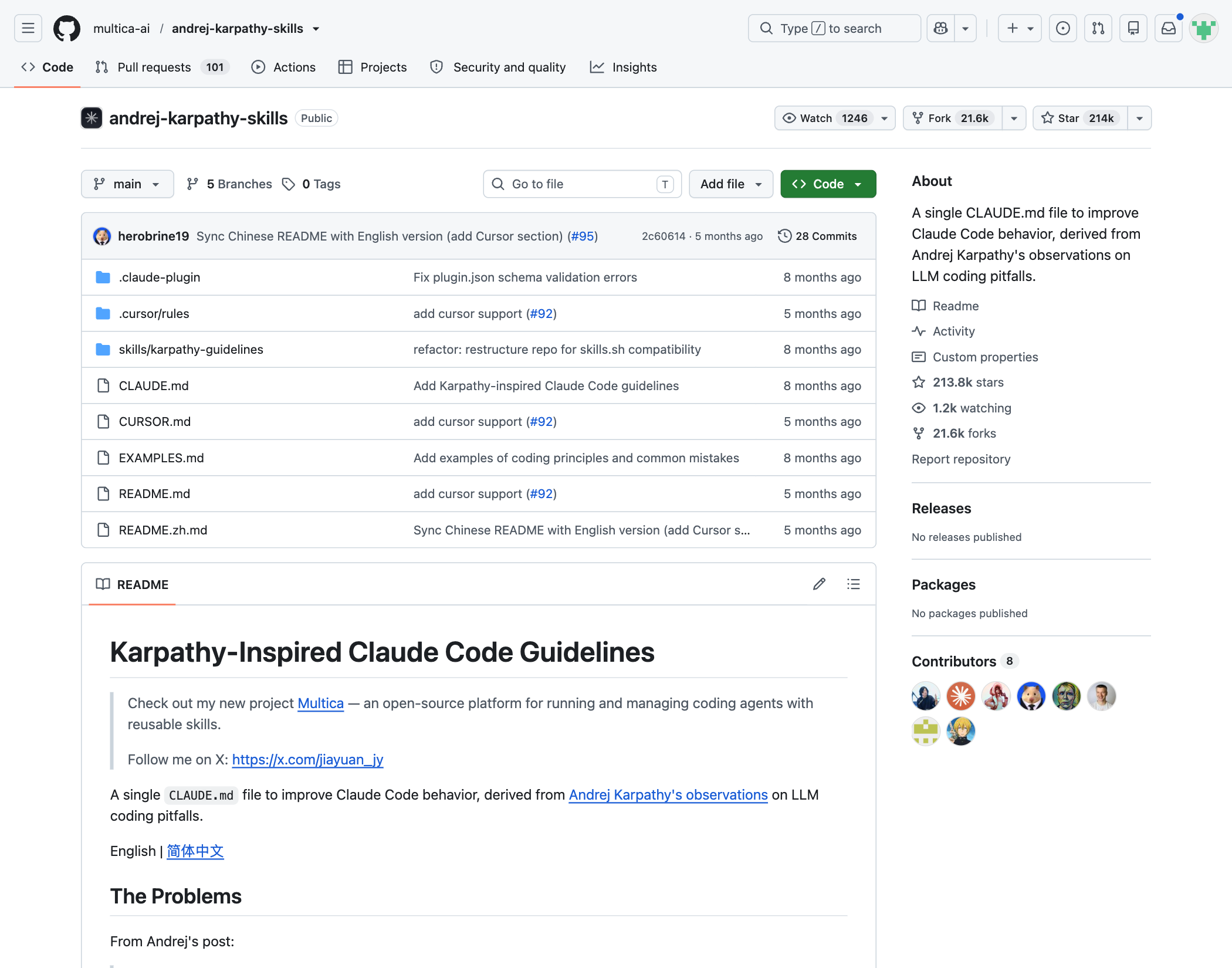Open CLAUDE.md file
The width and height of the screenshot is (1232, 968).
154,386
